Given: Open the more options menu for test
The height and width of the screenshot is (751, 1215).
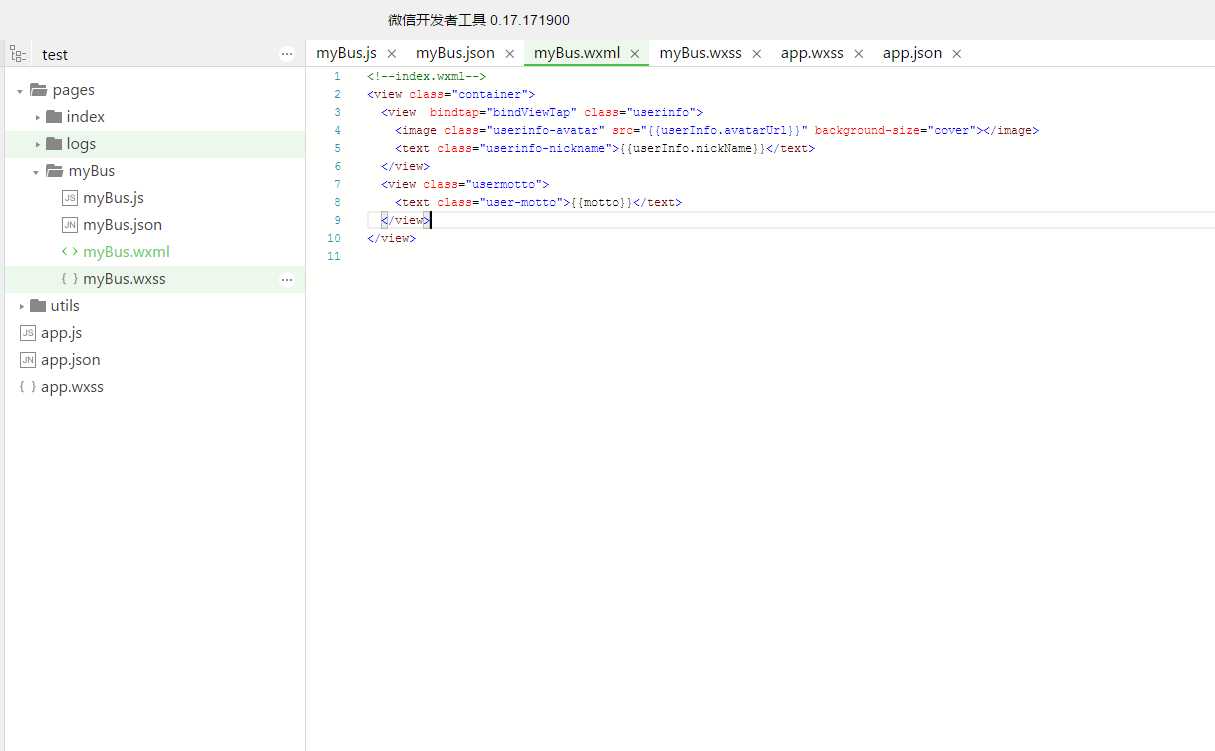Looking at the screenshot, I should 287,54.
